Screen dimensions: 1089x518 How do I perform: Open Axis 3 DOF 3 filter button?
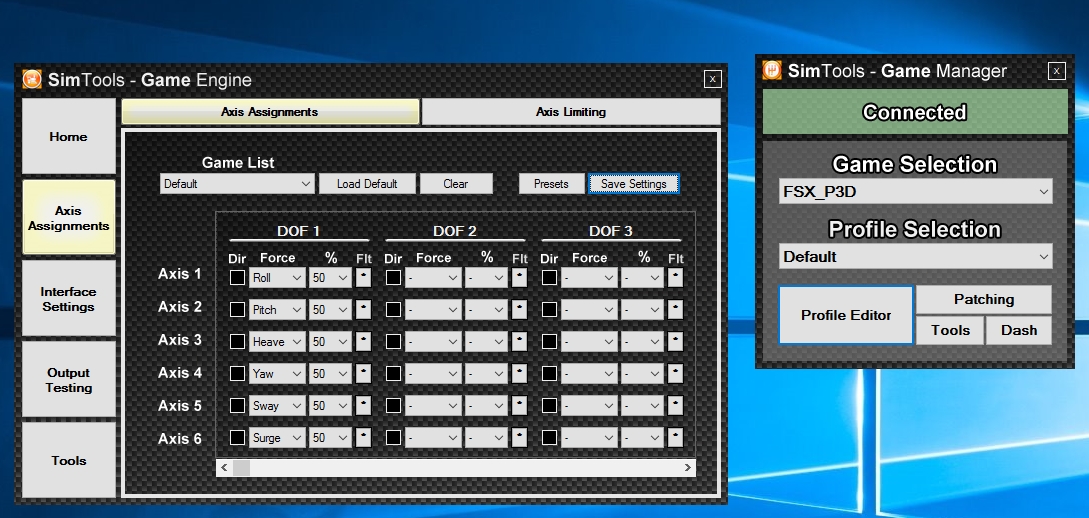tap(675, 342)
